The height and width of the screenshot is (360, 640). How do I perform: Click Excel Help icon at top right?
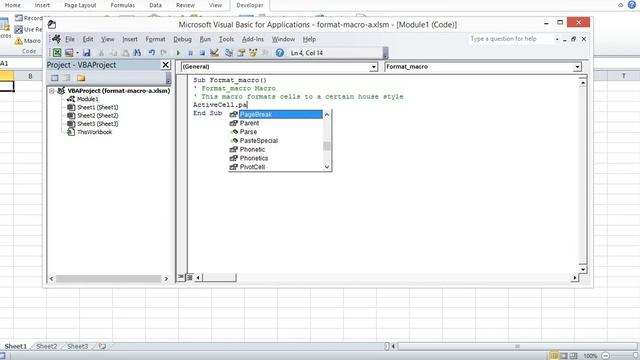pyautogui.click(x=631, y=5)
